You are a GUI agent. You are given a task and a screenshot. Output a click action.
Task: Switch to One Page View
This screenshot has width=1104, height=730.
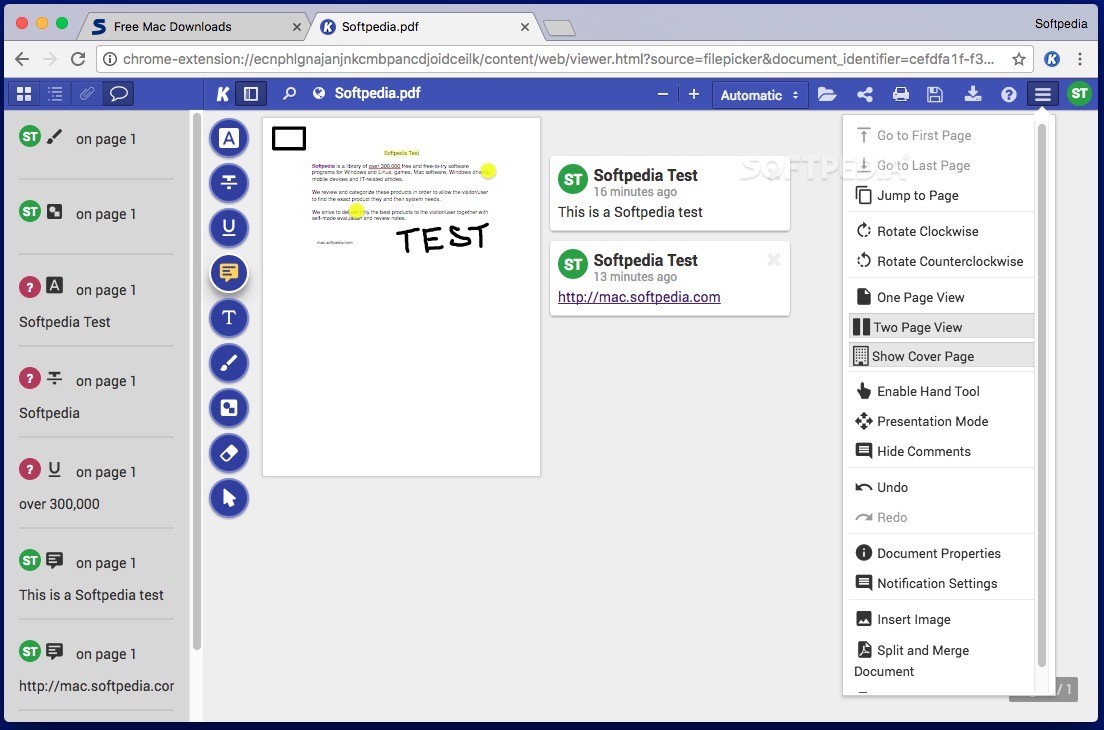point(941,297)
